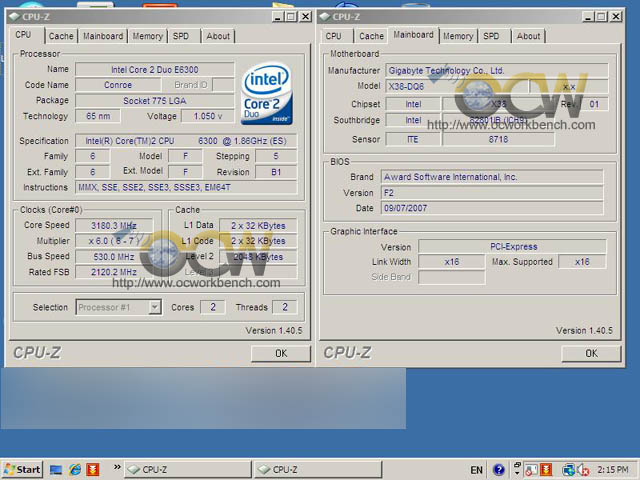Open Memory tab in left CPU-Z window

[x=147, y=36]
